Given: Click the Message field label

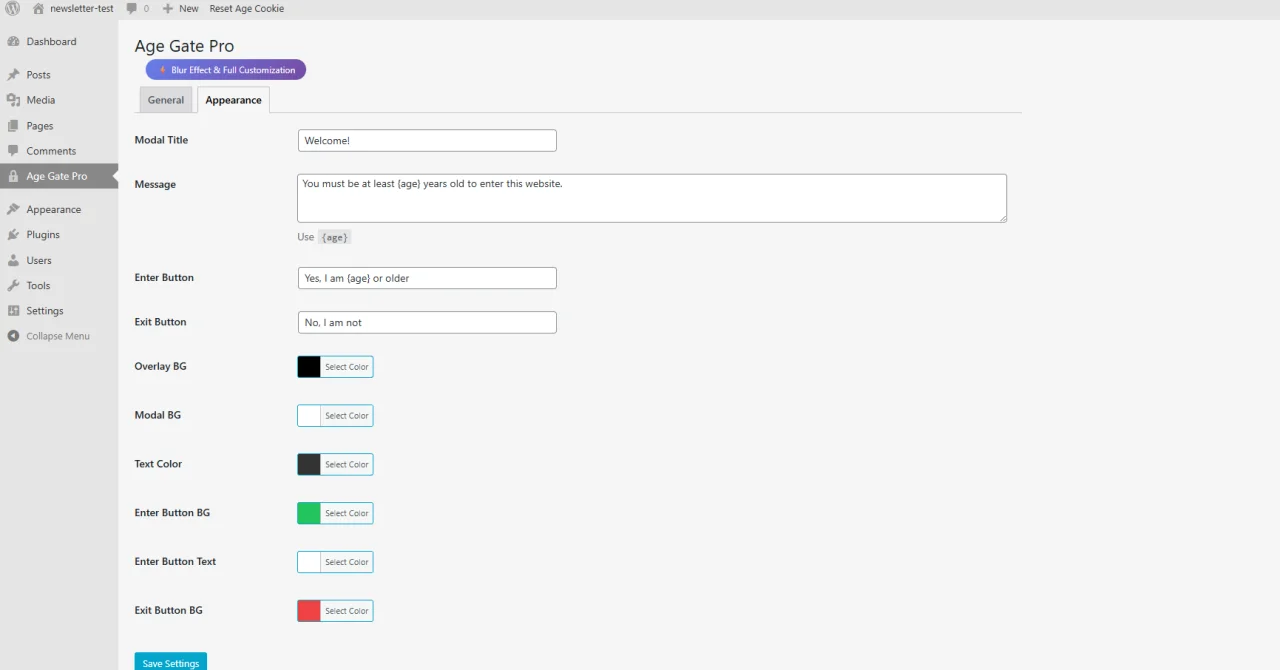Looking at the screenshot, I should coord(155,185).
